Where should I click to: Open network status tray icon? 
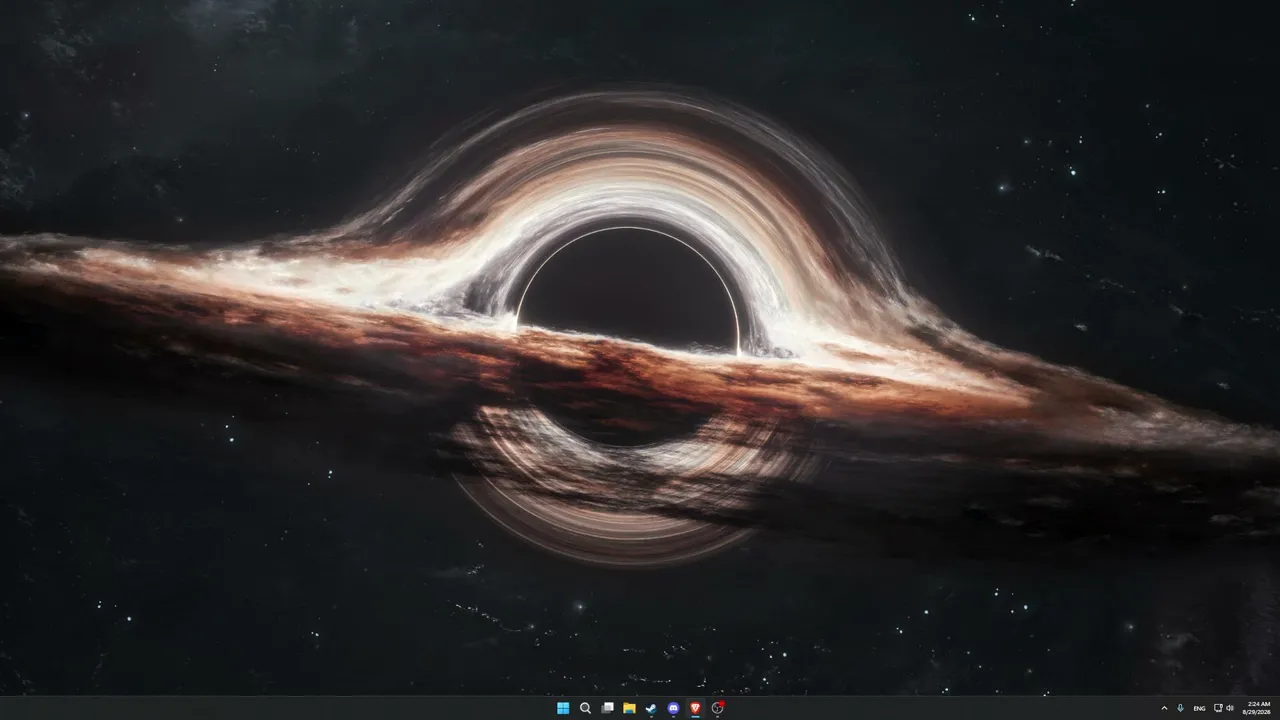1218,708
